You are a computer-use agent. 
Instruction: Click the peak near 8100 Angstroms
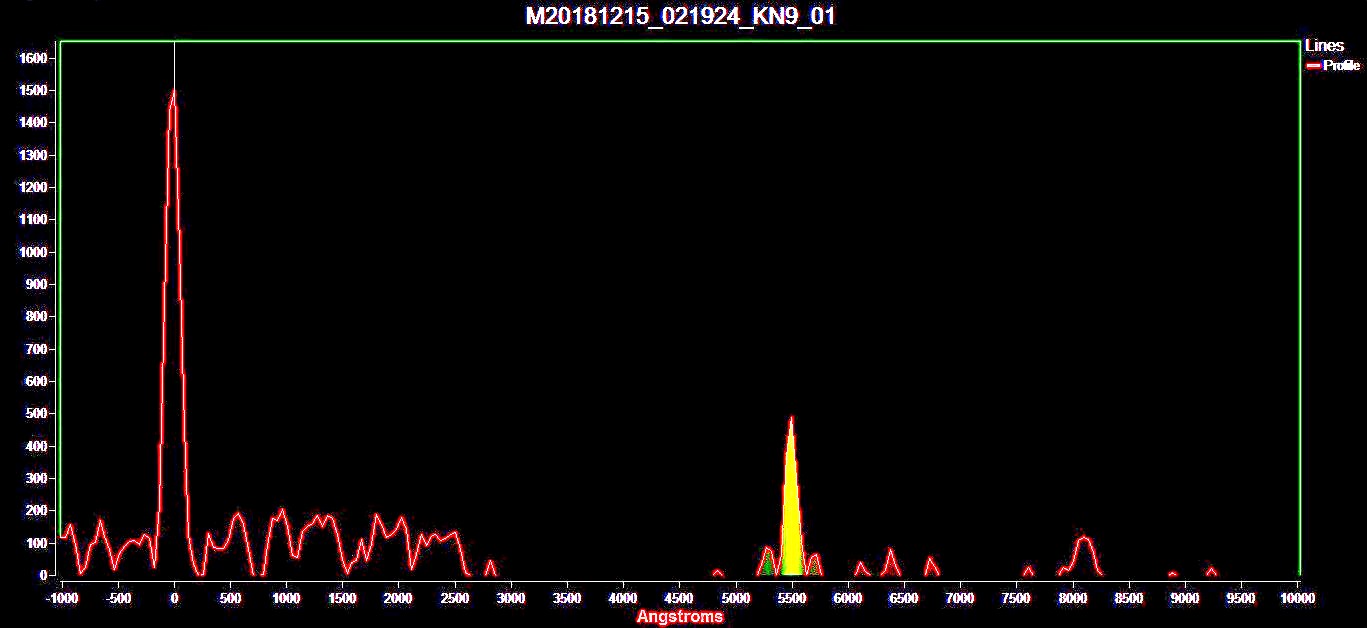click(1083, 540)
